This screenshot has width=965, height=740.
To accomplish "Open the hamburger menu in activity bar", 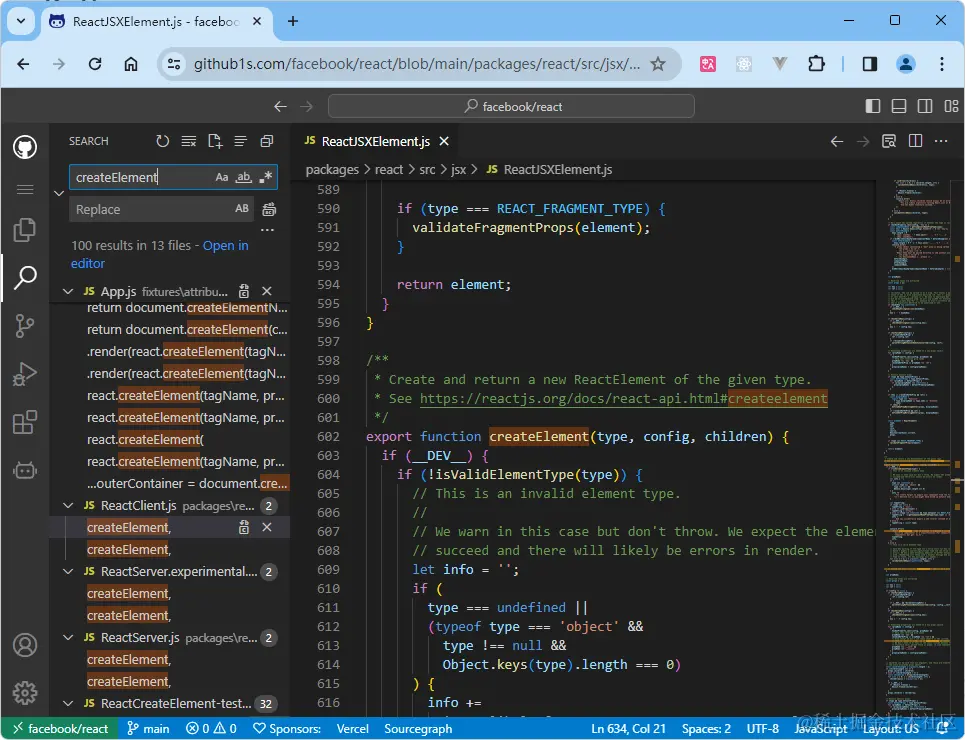I will 25,189.
